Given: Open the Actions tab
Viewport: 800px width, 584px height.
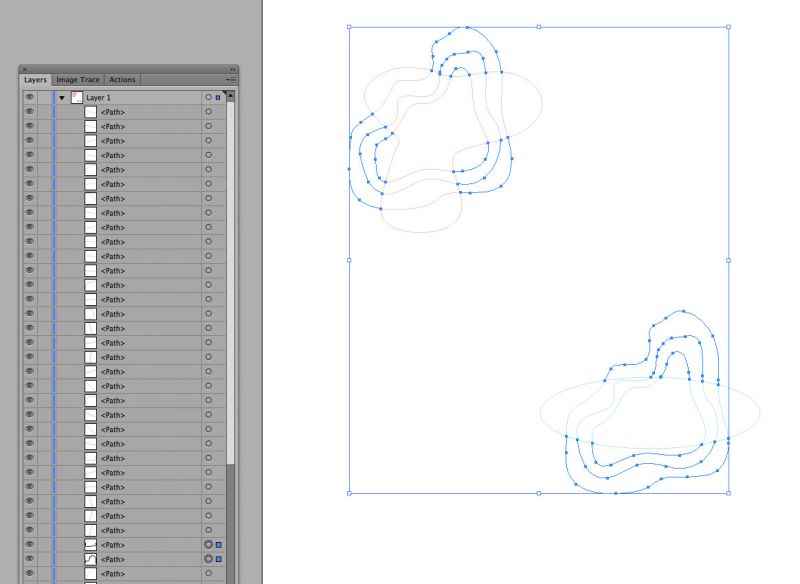Looking at the screenshot, I should 122,79.
